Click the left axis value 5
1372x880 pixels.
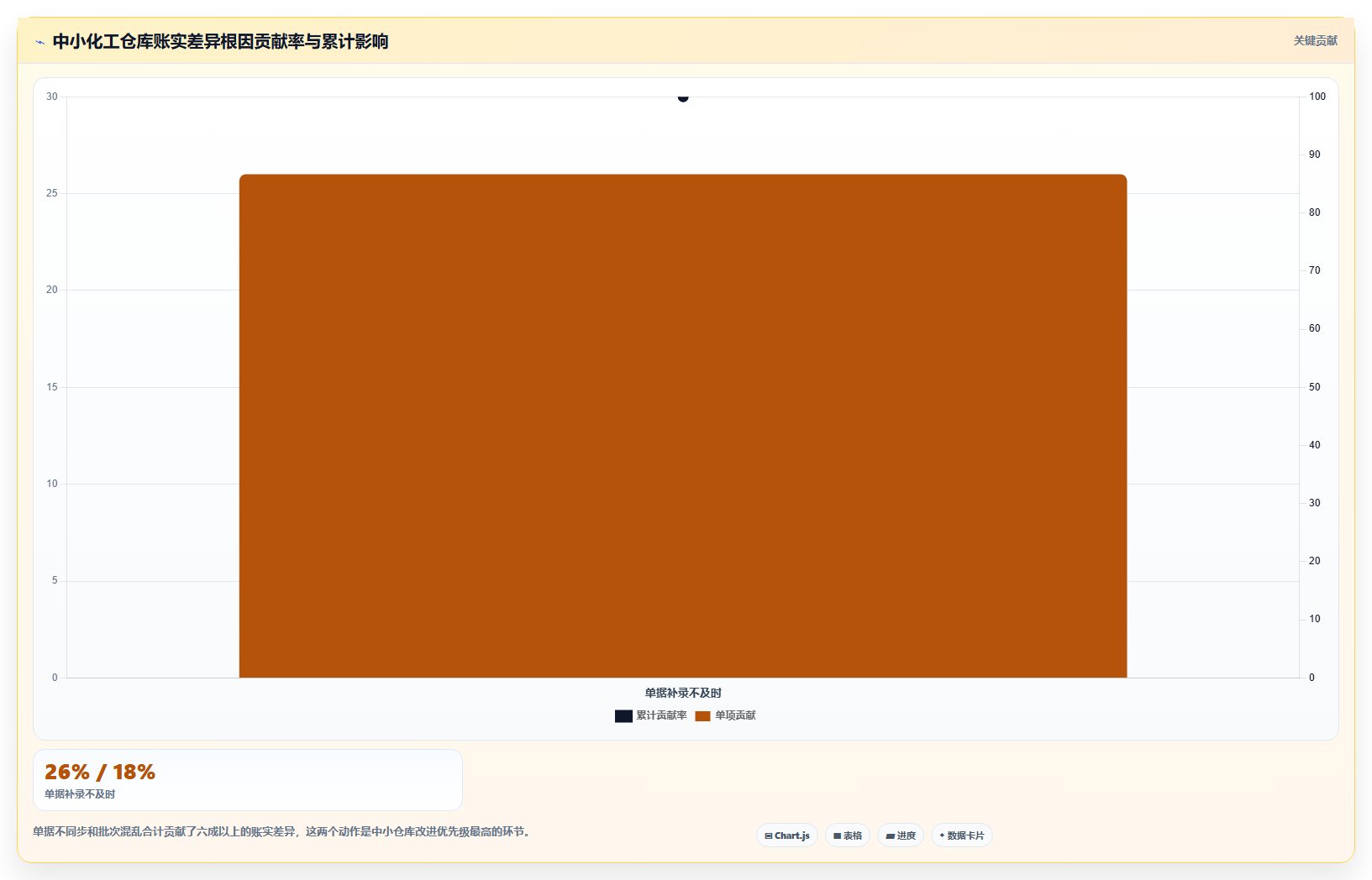pos(55,580)
